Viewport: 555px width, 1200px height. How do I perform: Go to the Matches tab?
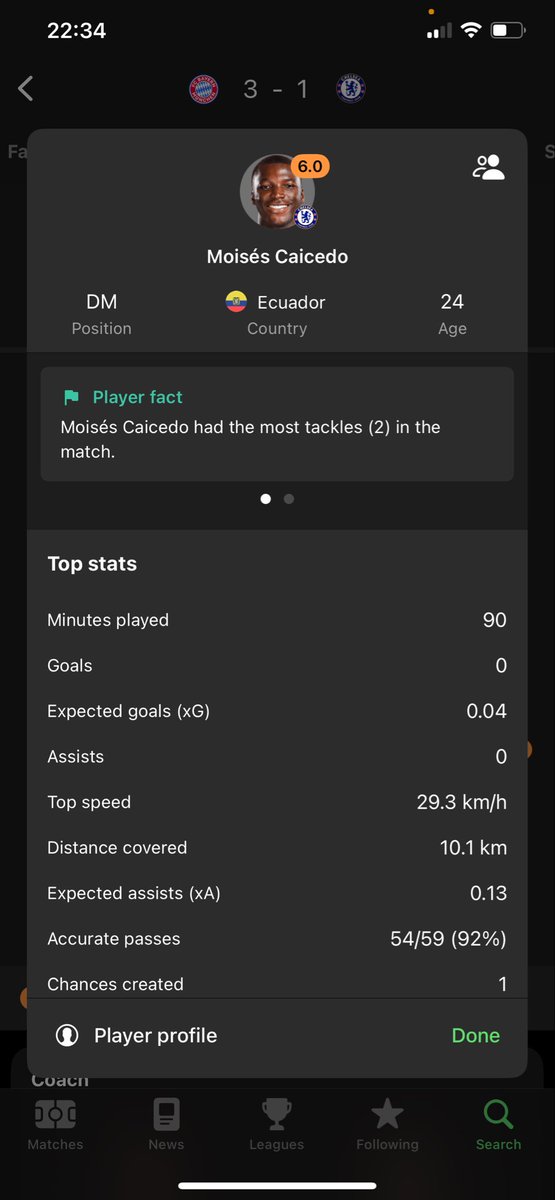tap(55, 1125)
